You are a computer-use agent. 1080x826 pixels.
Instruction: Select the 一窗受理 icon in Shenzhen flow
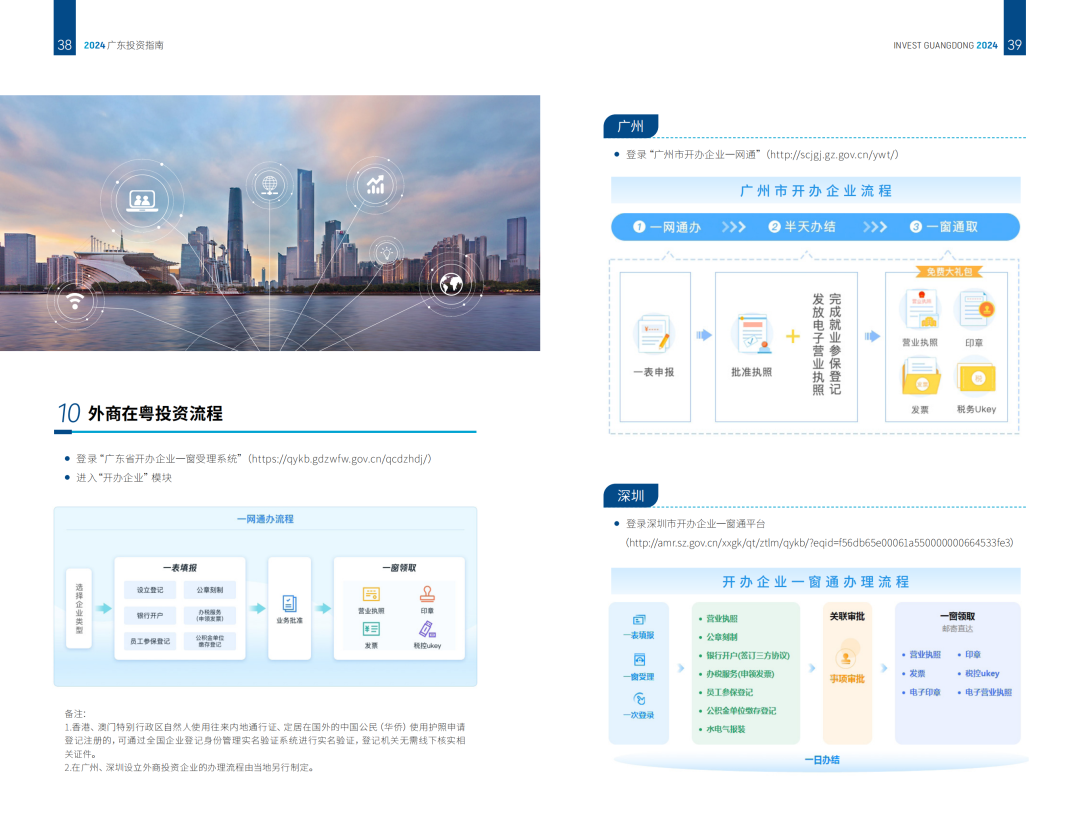(x=639, y=660)
